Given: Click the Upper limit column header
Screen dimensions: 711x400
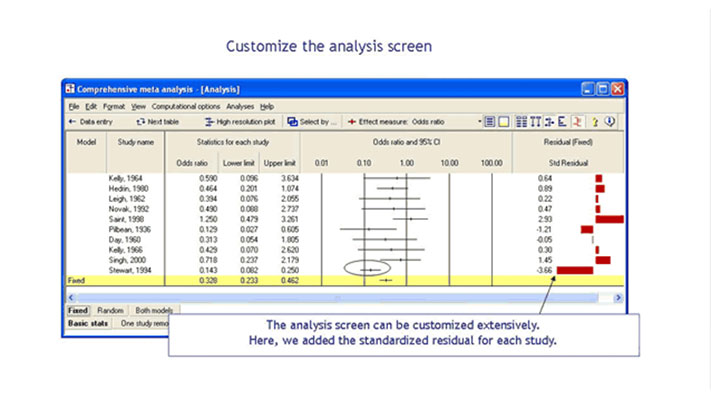Looking at the screenshot, I should [x=279, y=163].
